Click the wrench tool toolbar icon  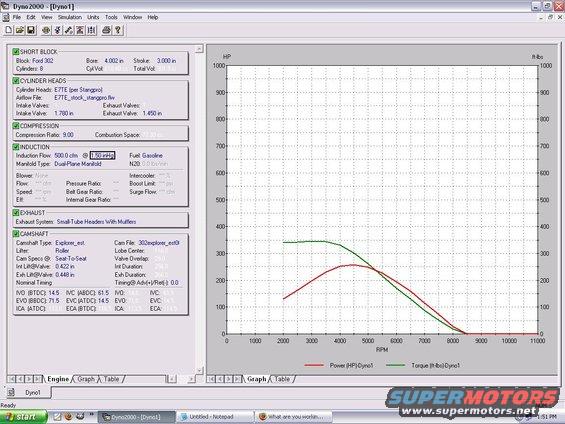(x=68, y=30)
